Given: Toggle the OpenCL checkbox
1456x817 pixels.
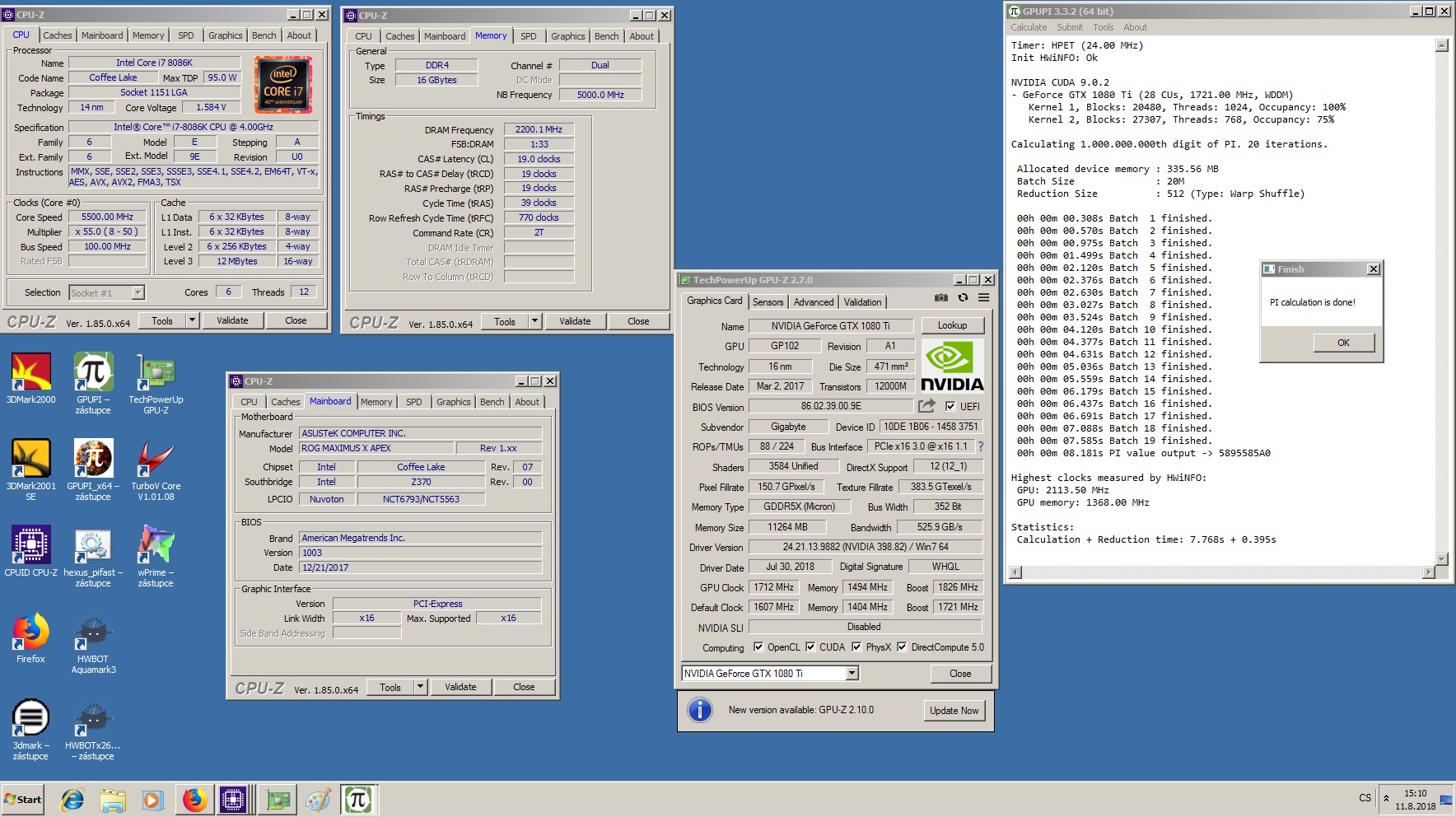Looking at the screenshot, I should click(x=758, y=647).
